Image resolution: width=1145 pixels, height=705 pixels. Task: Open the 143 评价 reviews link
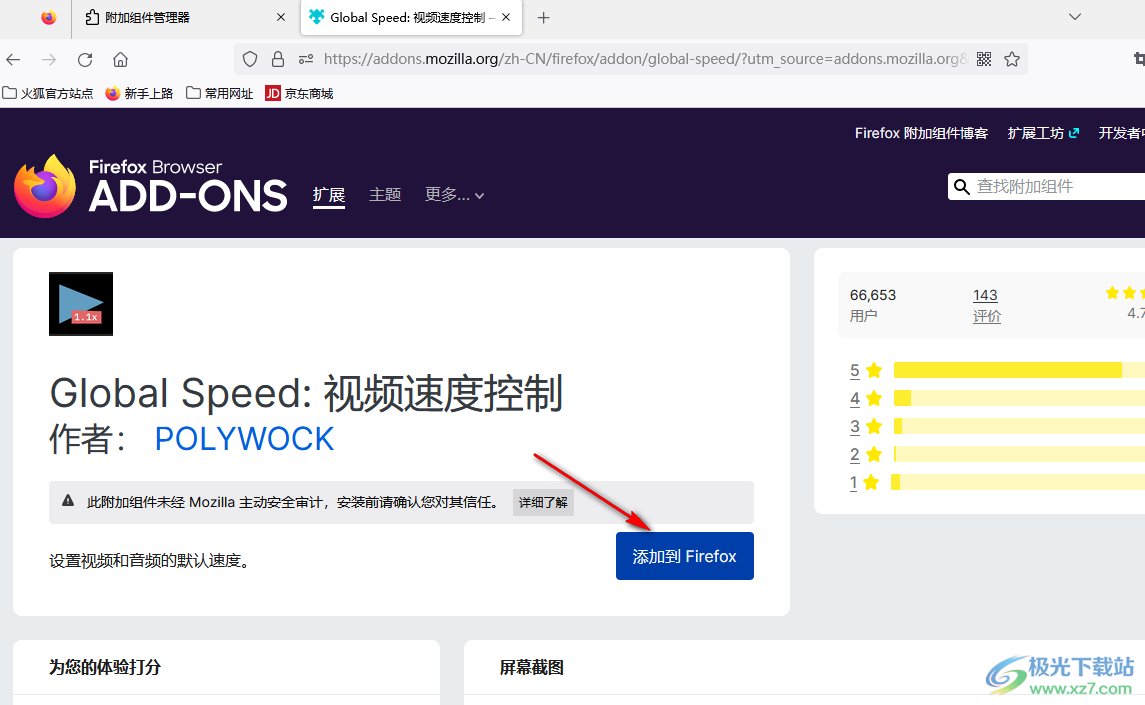coord(987,305)
